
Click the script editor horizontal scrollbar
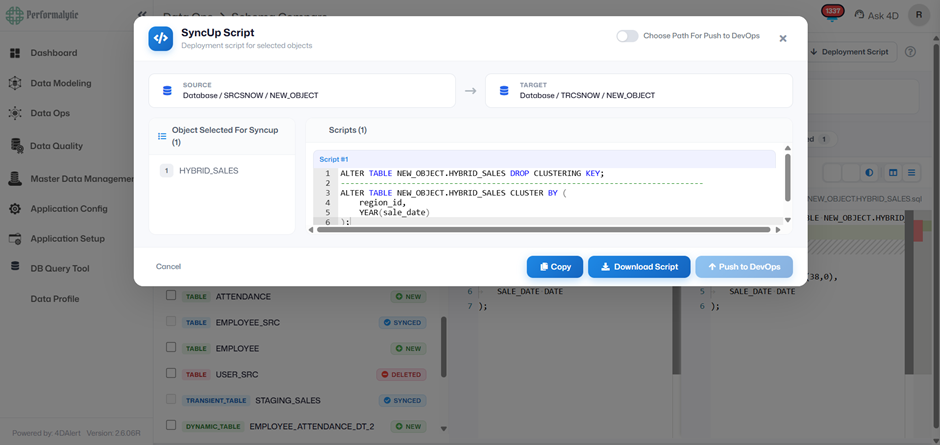543,229
